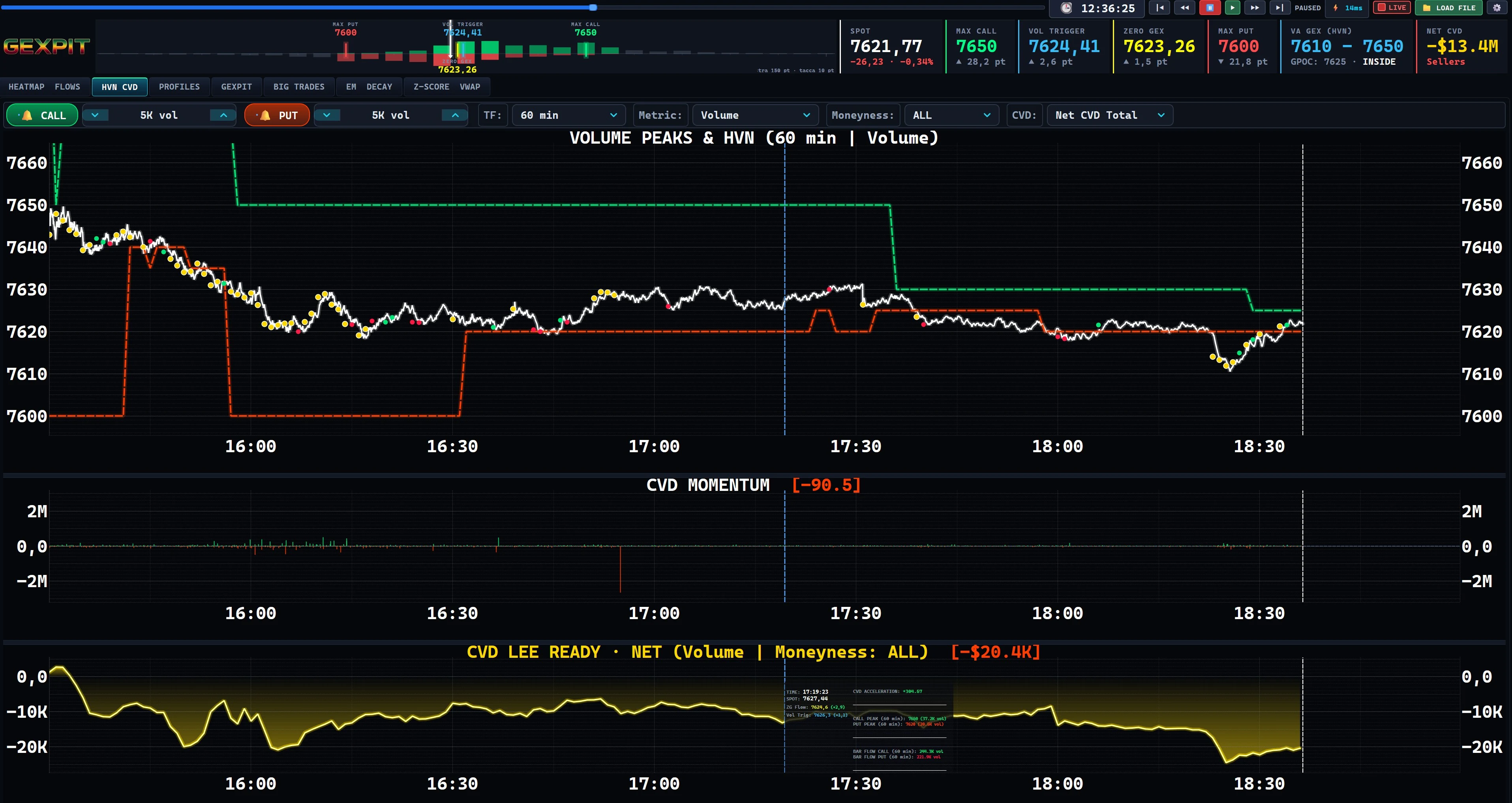
Task: Toggle the PUT alert bell button
Action: [x=276, y=115]
